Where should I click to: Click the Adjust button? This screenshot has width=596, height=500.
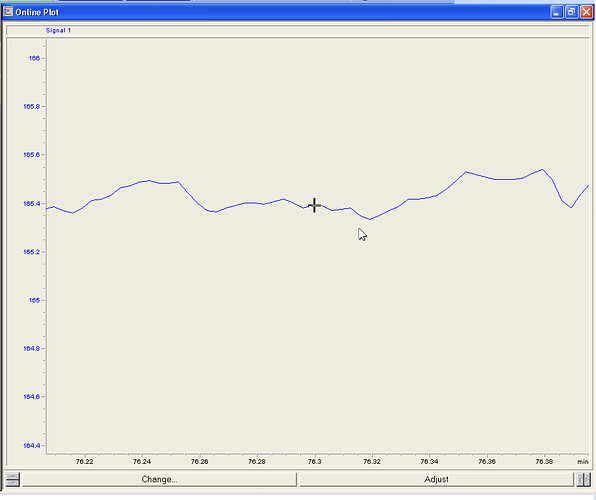[x=436, y=479]
